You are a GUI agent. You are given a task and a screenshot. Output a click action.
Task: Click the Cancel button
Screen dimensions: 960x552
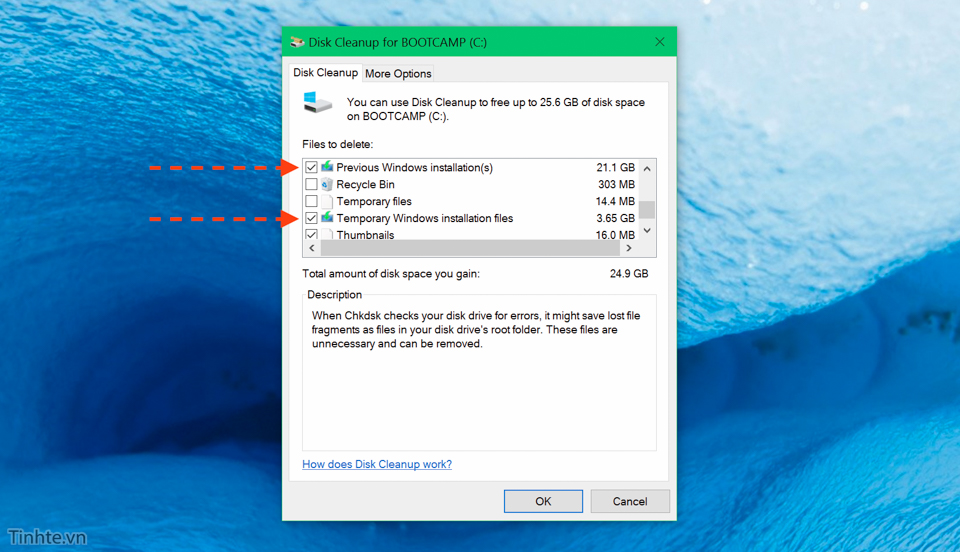630,501
